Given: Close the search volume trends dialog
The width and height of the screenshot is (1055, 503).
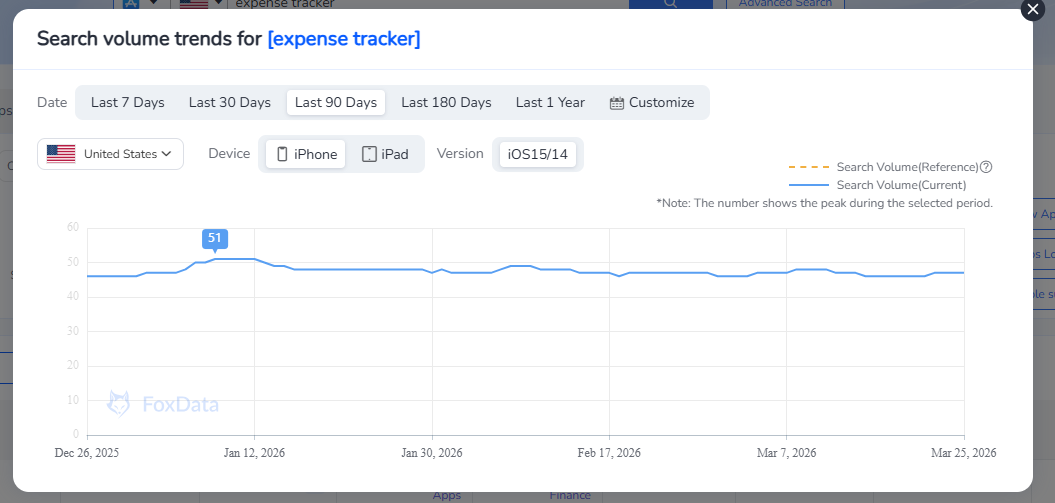Looking at the screenshot, I should coord(1032,10).
